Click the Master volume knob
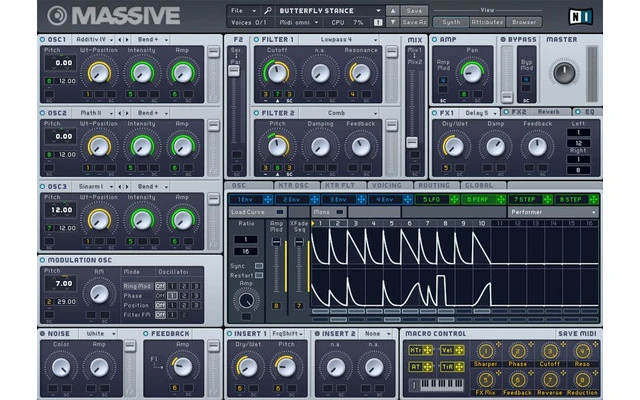640x400 pixels. pyautogui.click(x=564, y=73)
